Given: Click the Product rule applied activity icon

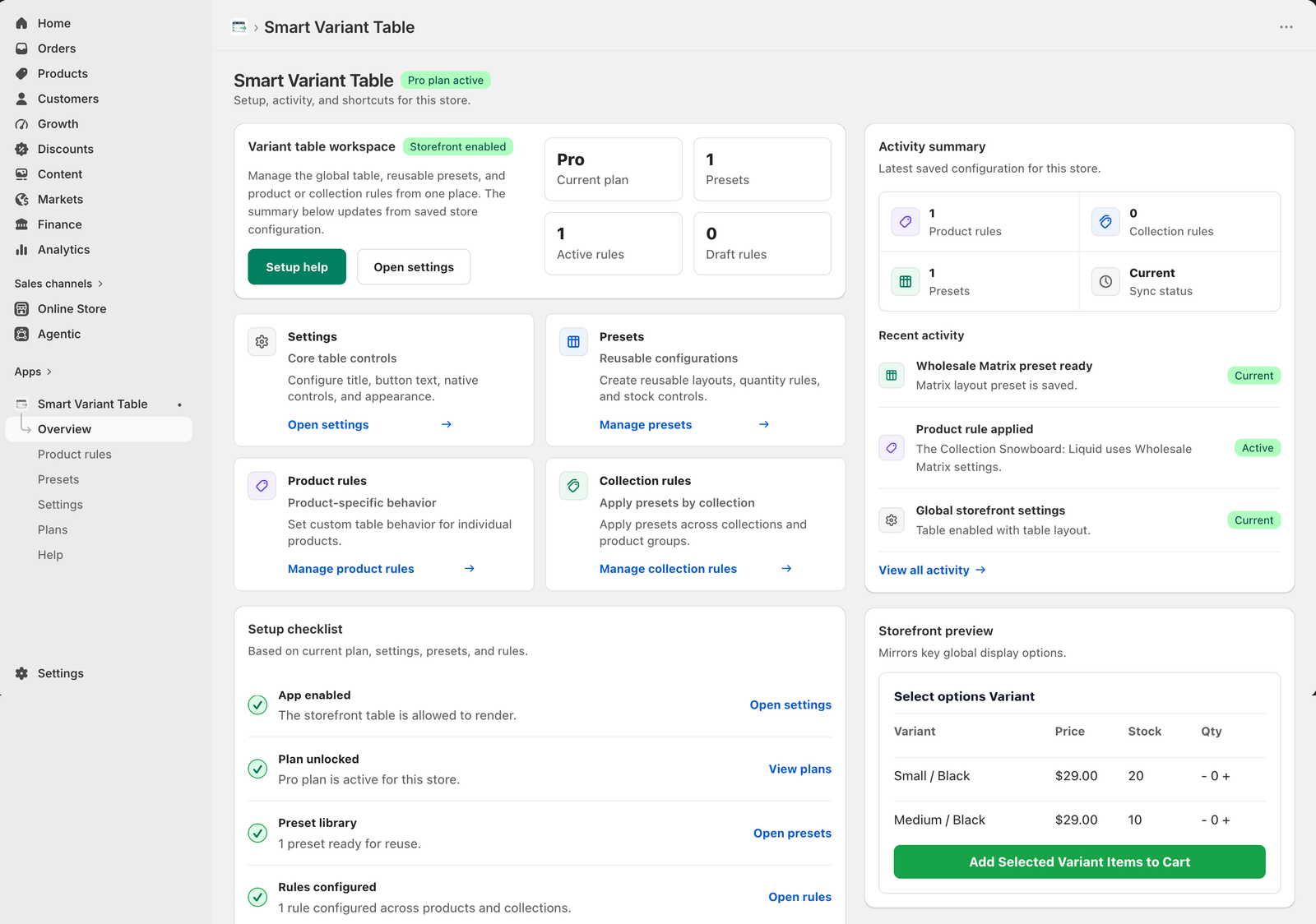Looking at the screenshot, I should (892, 448).
